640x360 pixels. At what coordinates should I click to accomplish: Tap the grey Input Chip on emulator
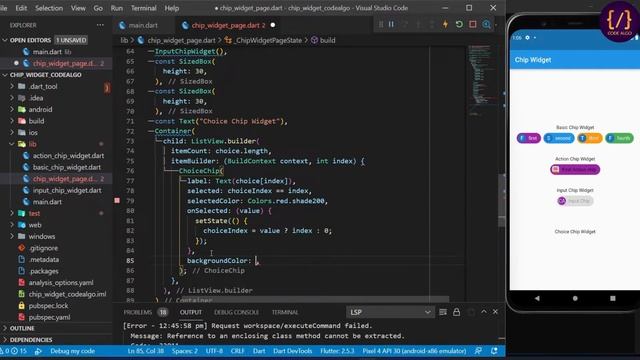point(575,201)
